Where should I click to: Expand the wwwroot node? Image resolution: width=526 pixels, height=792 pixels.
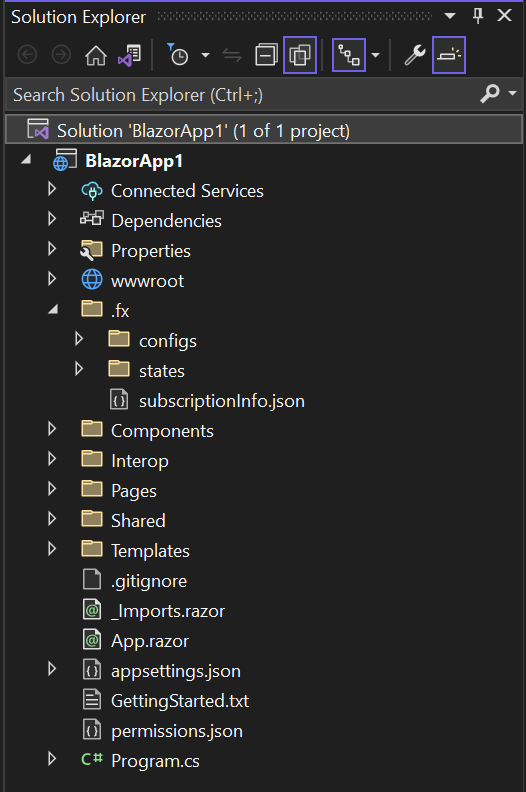52,278
